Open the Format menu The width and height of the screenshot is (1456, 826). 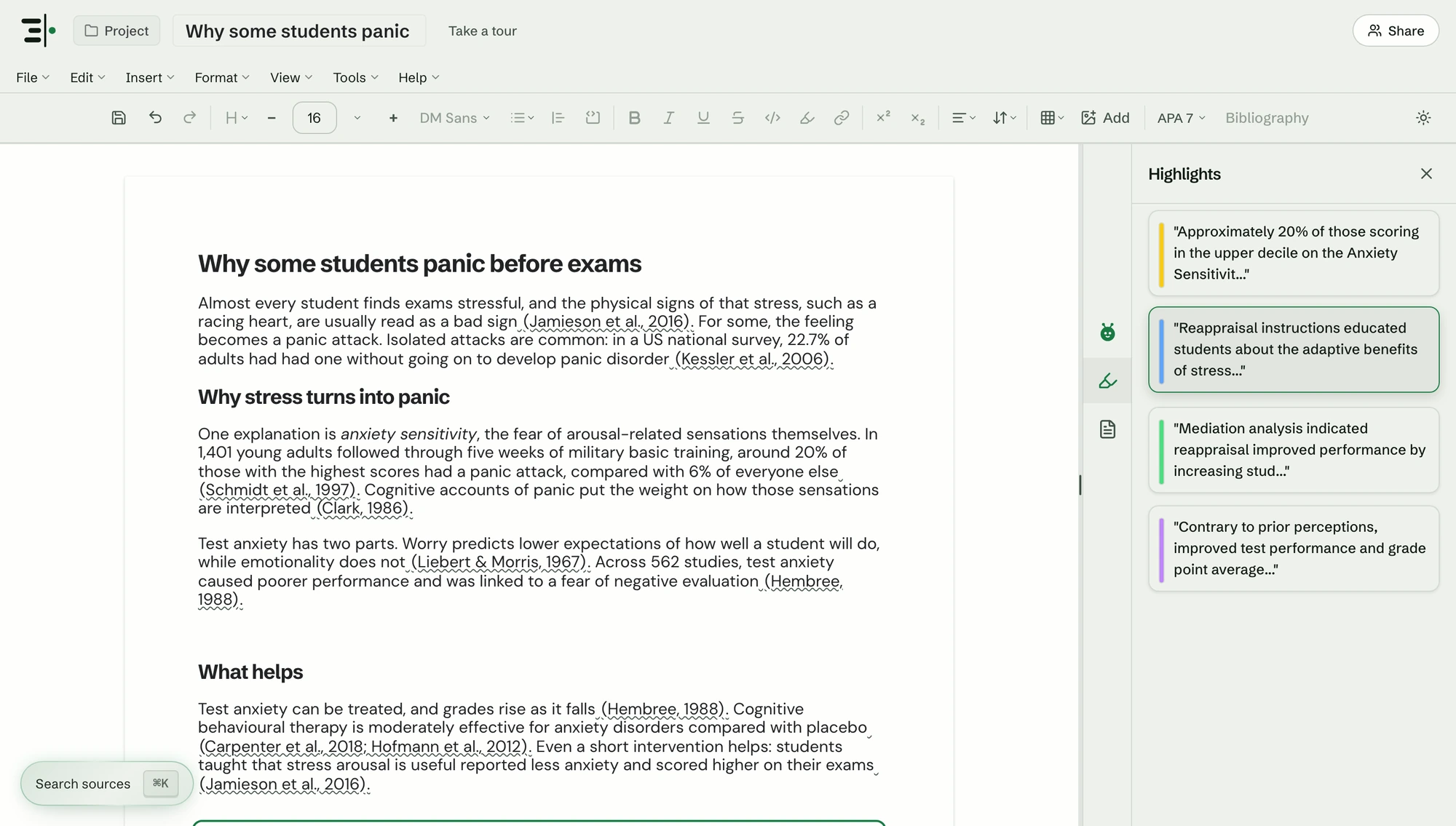(222, 78)
